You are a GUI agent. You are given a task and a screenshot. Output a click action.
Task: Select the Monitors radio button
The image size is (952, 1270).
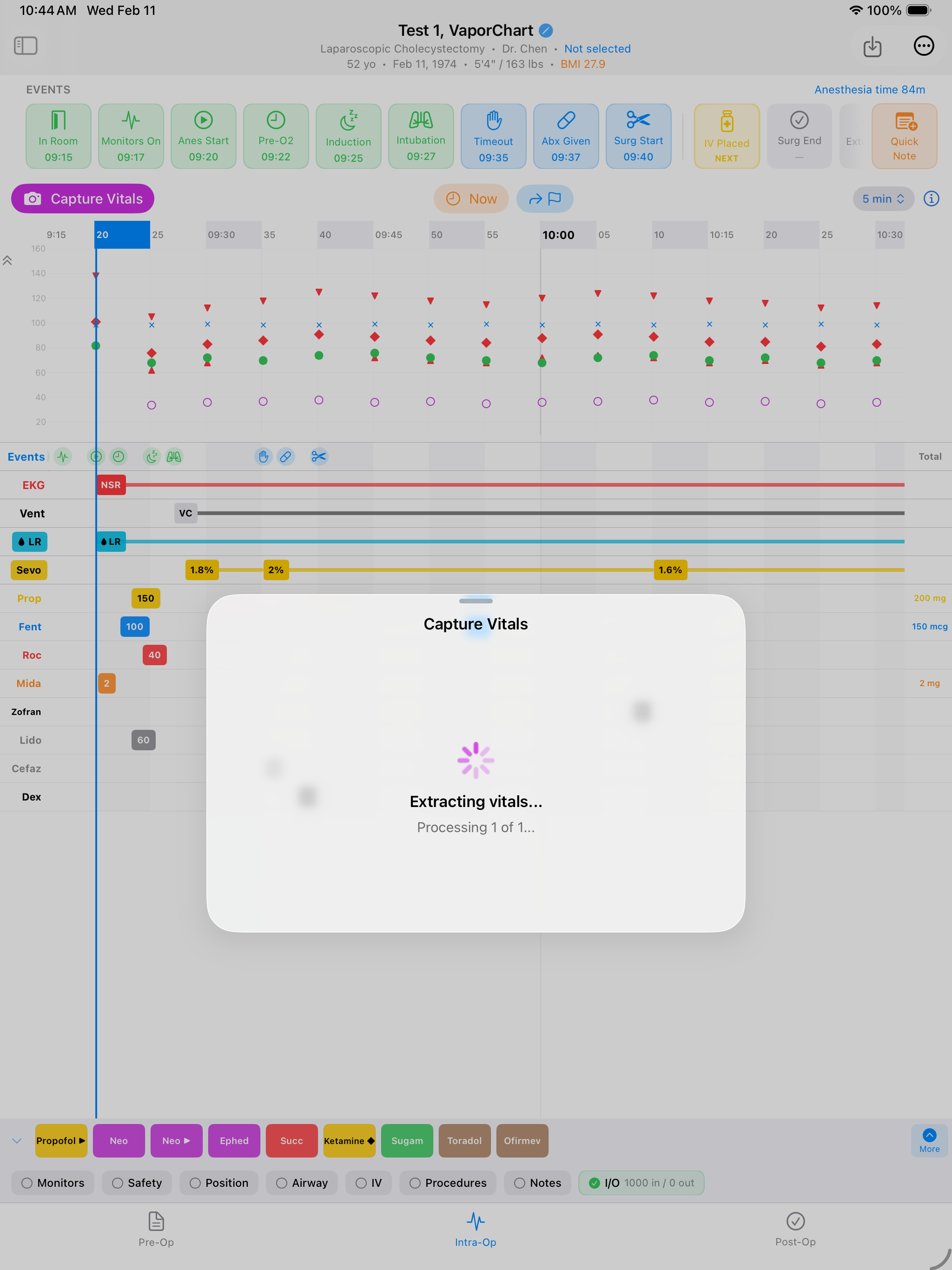[27, 1183]
